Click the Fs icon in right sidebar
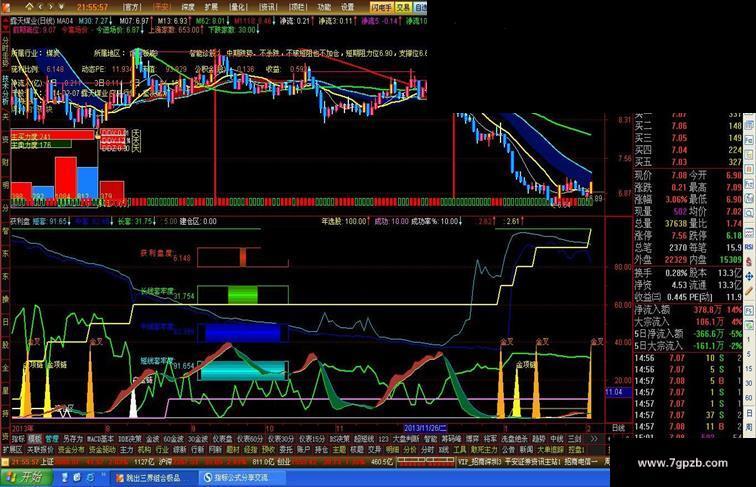The image size is (756, 487). tap(749, 311)
